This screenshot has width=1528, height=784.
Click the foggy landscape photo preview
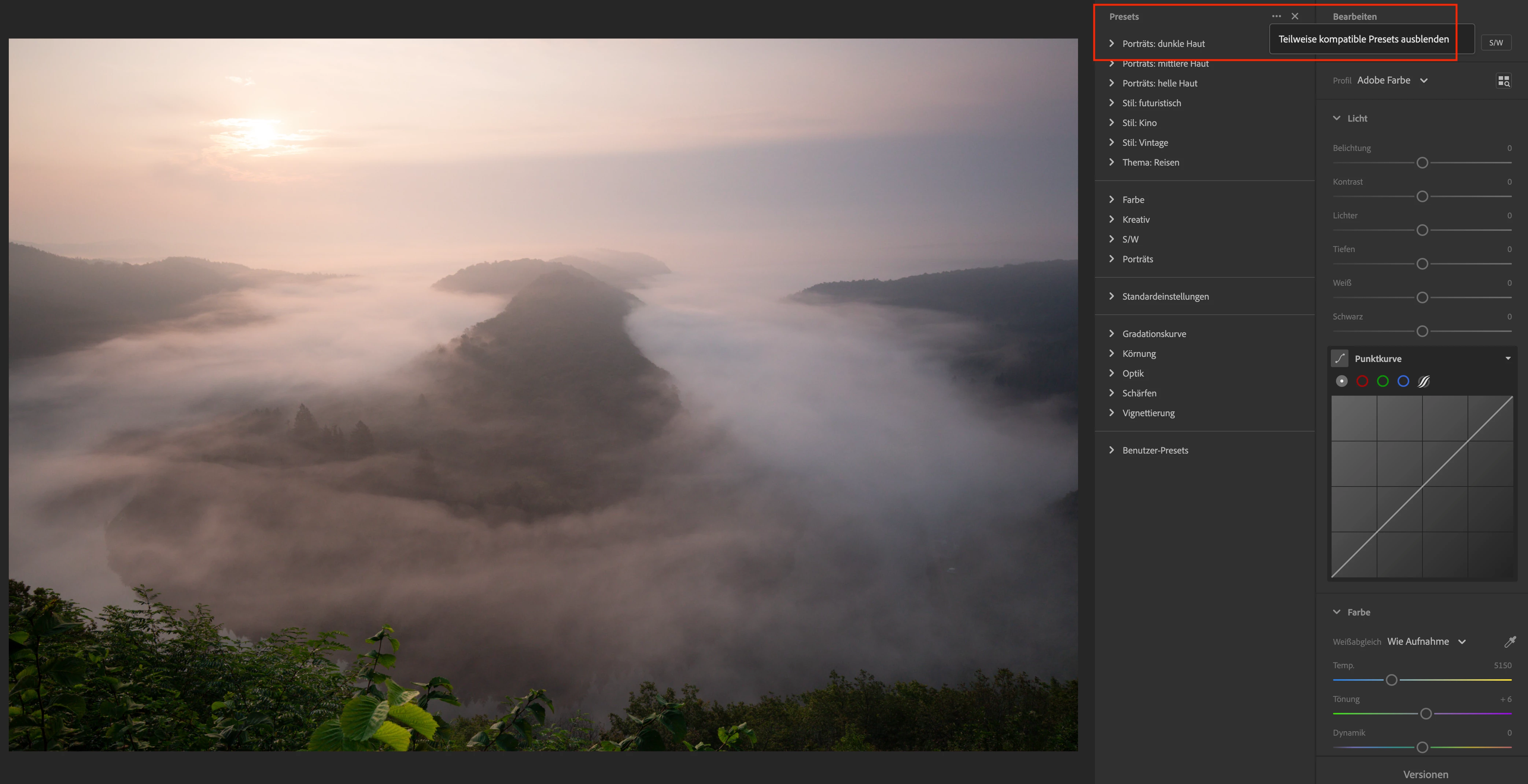[543, 394]
